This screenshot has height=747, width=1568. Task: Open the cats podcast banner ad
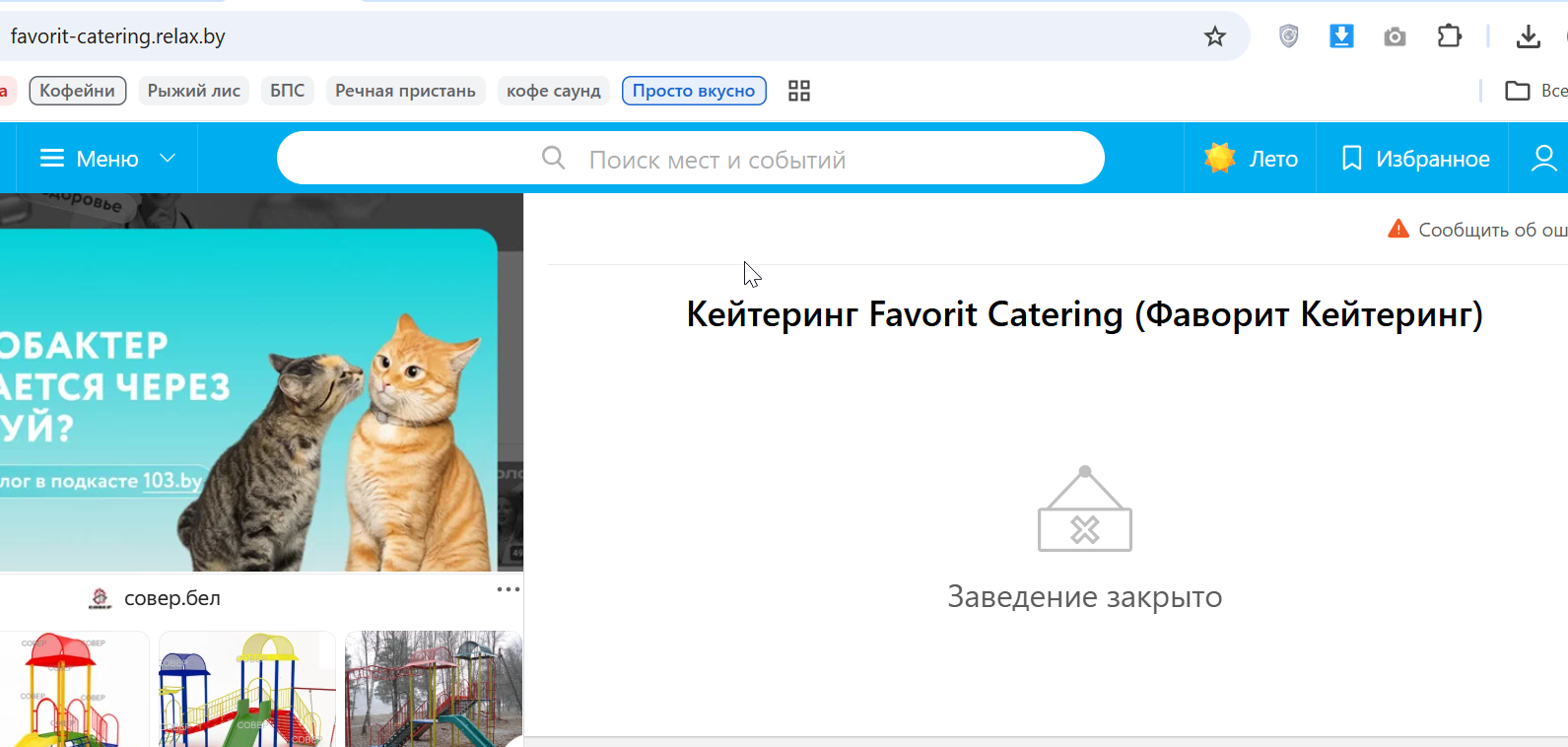point(261,382)
